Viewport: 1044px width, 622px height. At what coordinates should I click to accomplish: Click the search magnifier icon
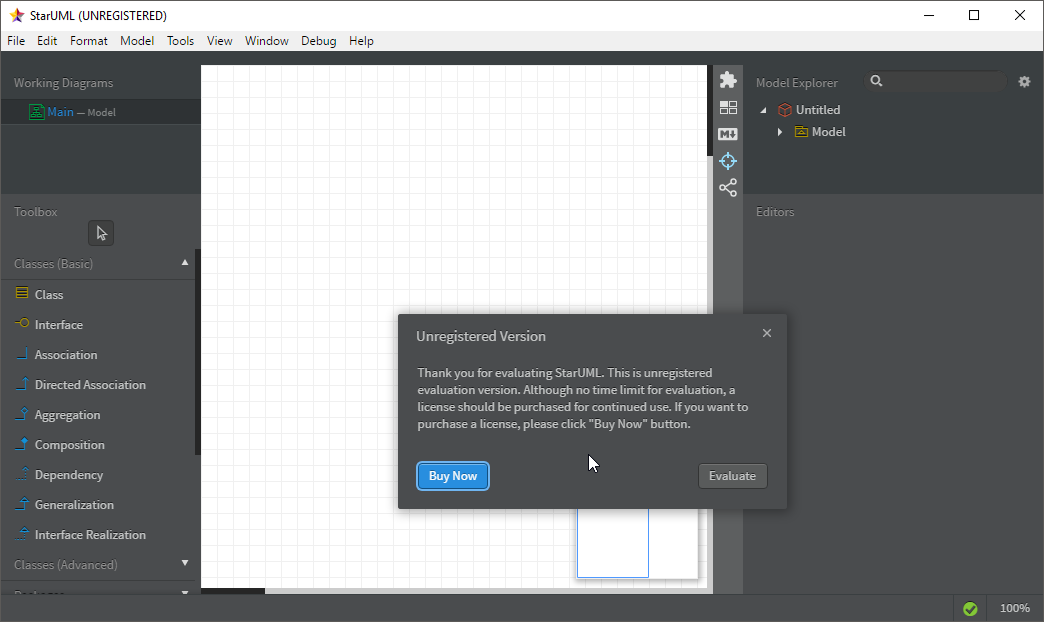(876, 81)
